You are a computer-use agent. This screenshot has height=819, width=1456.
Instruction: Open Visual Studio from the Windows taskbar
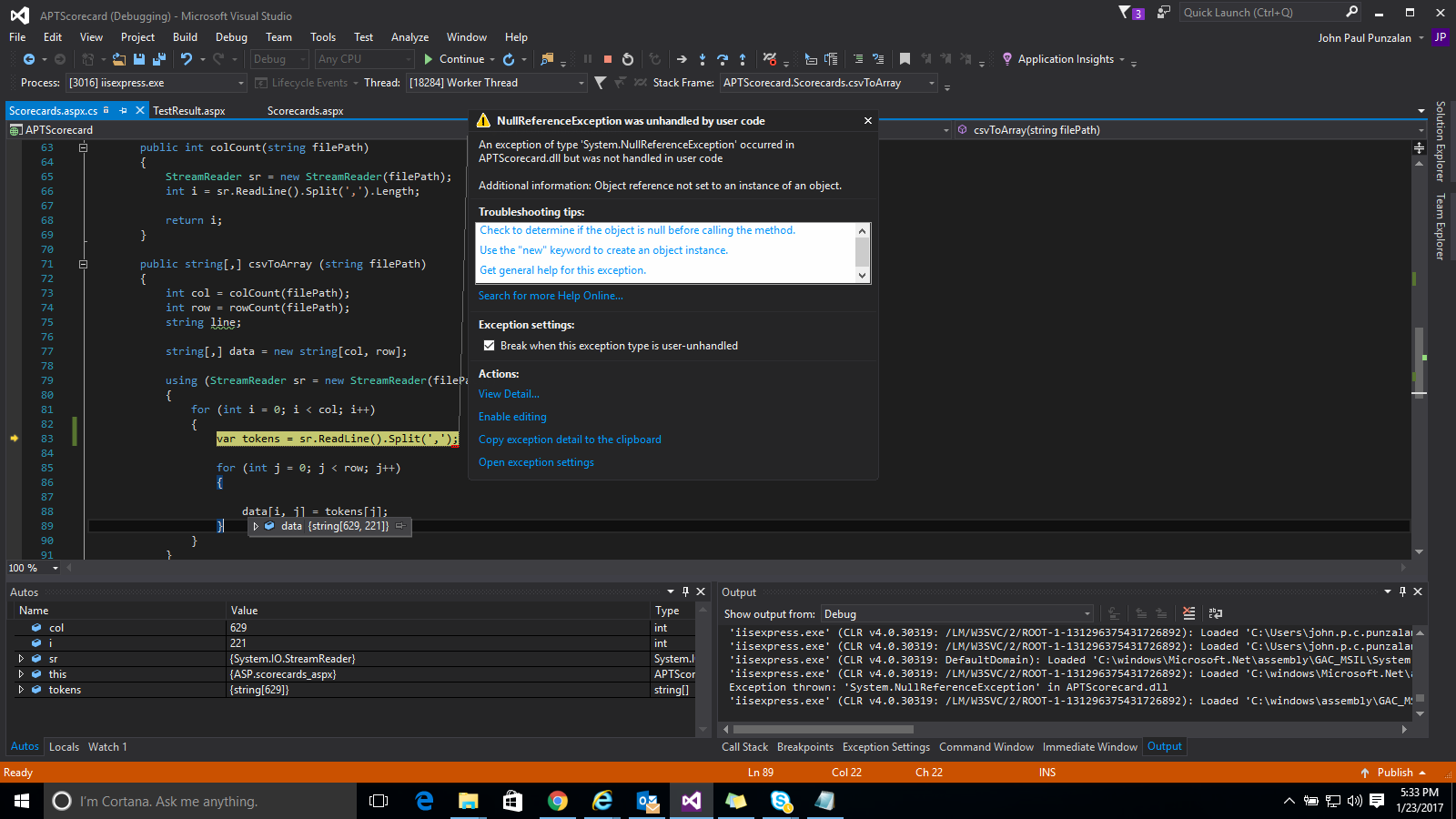point(692,801)
